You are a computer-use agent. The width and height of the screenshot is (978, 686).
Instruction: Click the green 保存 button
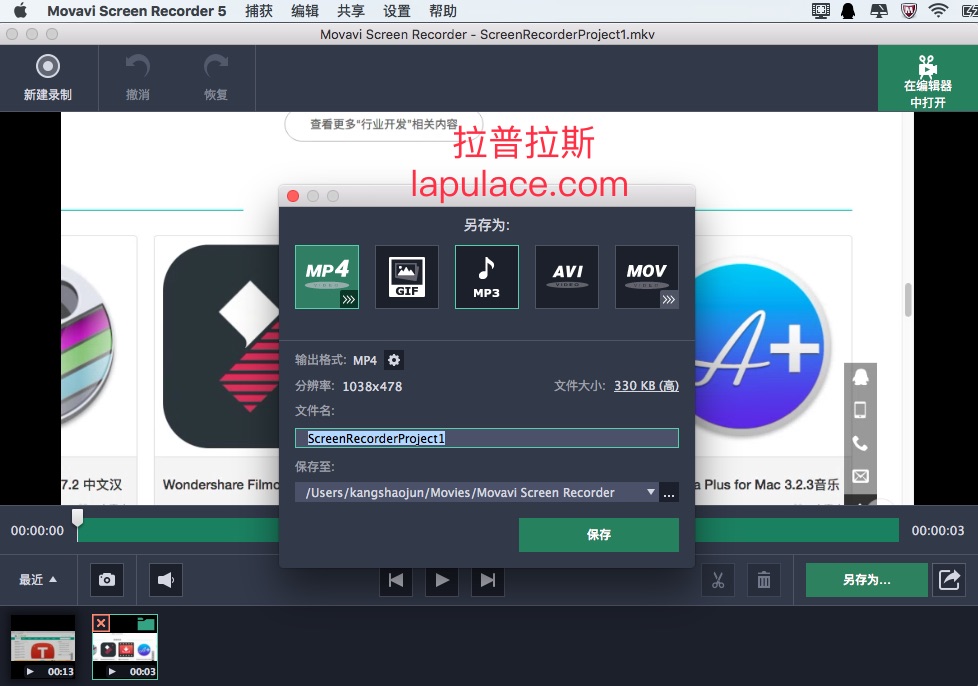[599, 534]
